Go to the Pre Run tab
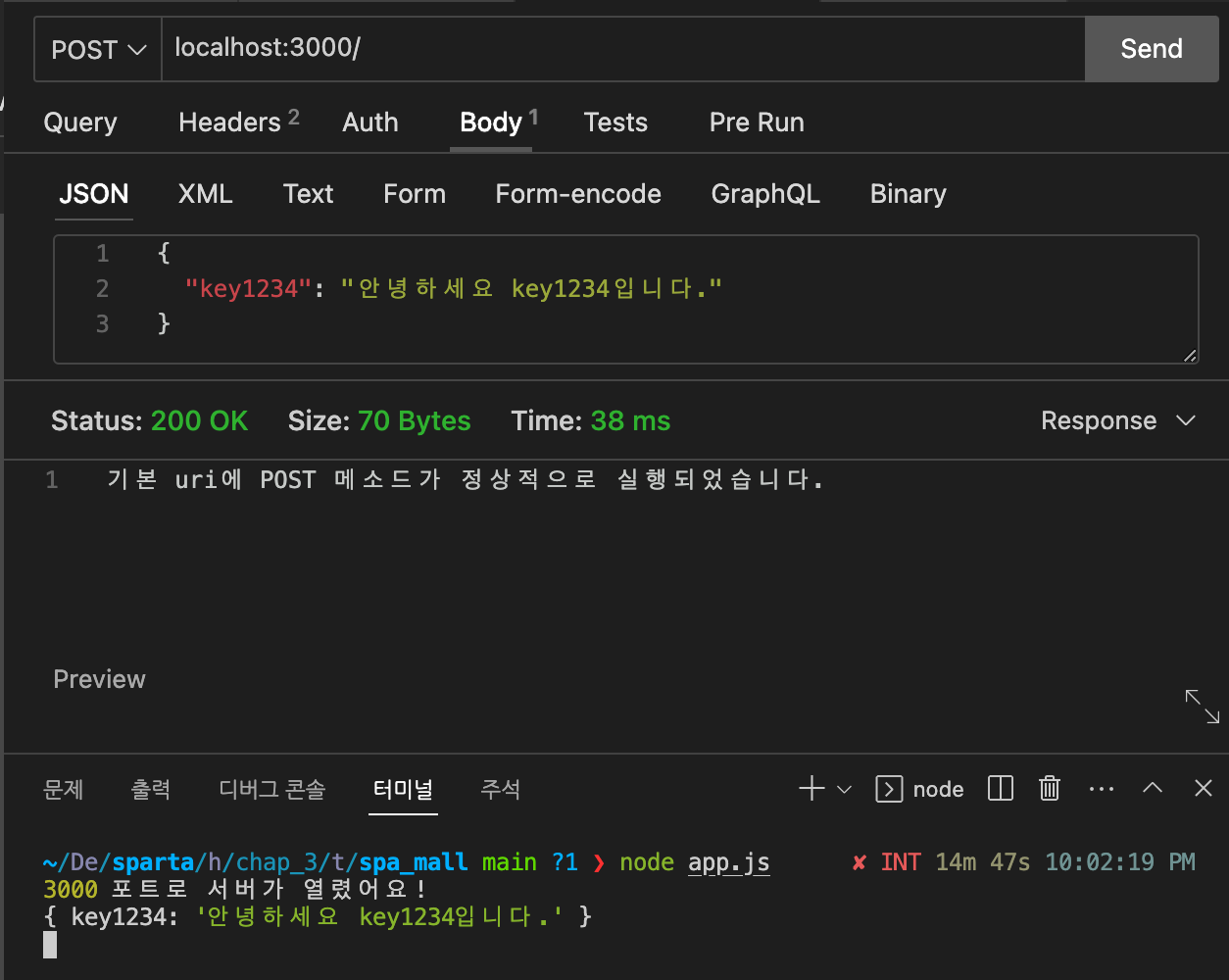 point(757,122)
